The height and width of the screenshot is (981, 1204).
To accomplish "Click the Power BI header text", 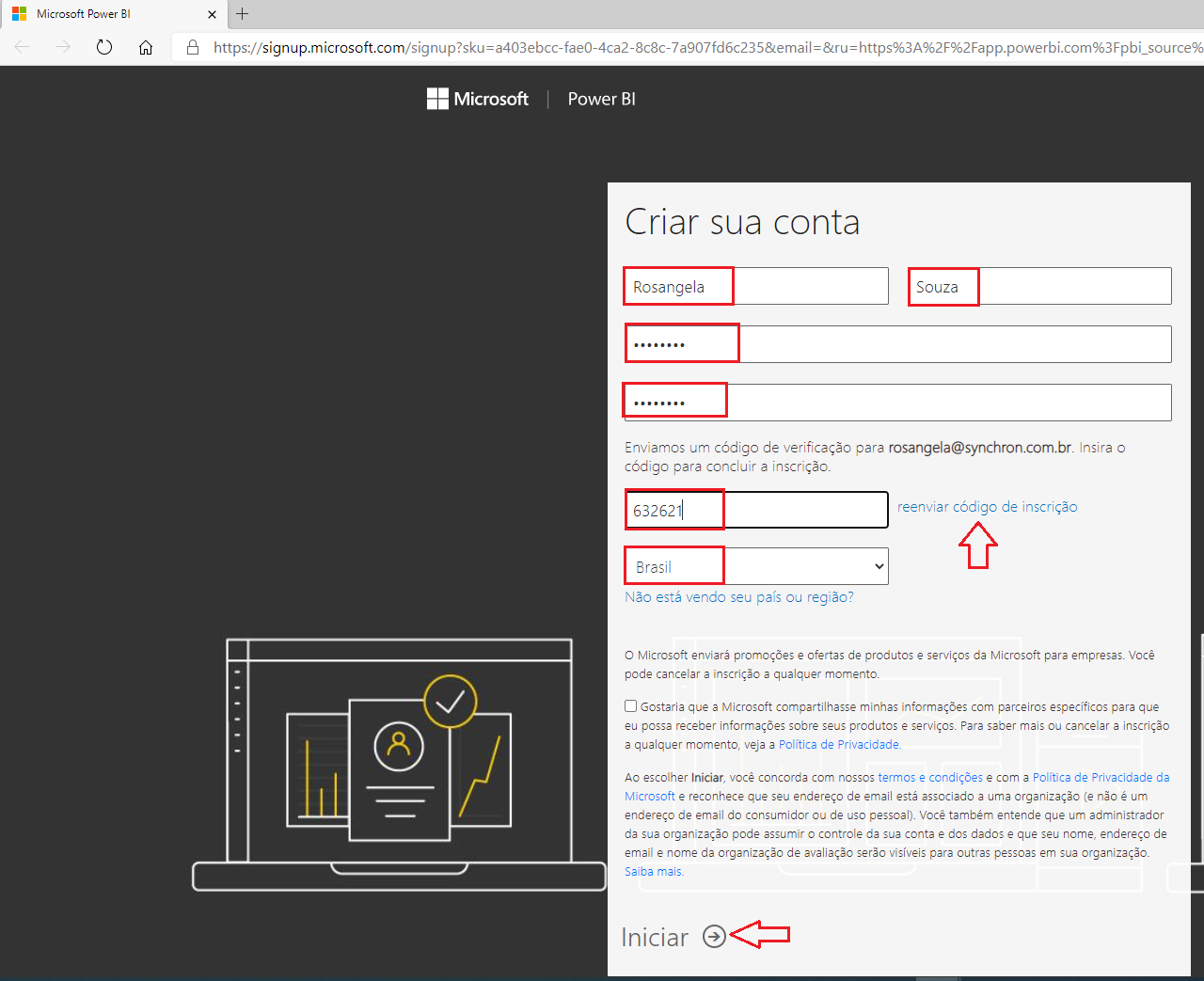I will (x=602, y=99).
